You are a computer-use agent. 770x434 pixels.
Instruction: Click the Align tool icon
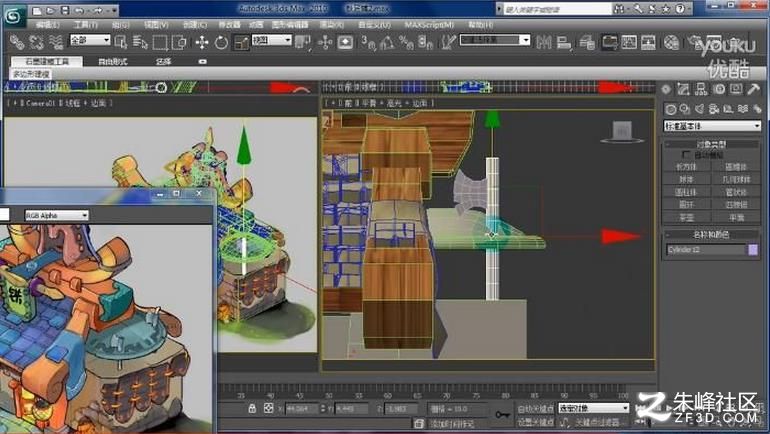(564, 43)
